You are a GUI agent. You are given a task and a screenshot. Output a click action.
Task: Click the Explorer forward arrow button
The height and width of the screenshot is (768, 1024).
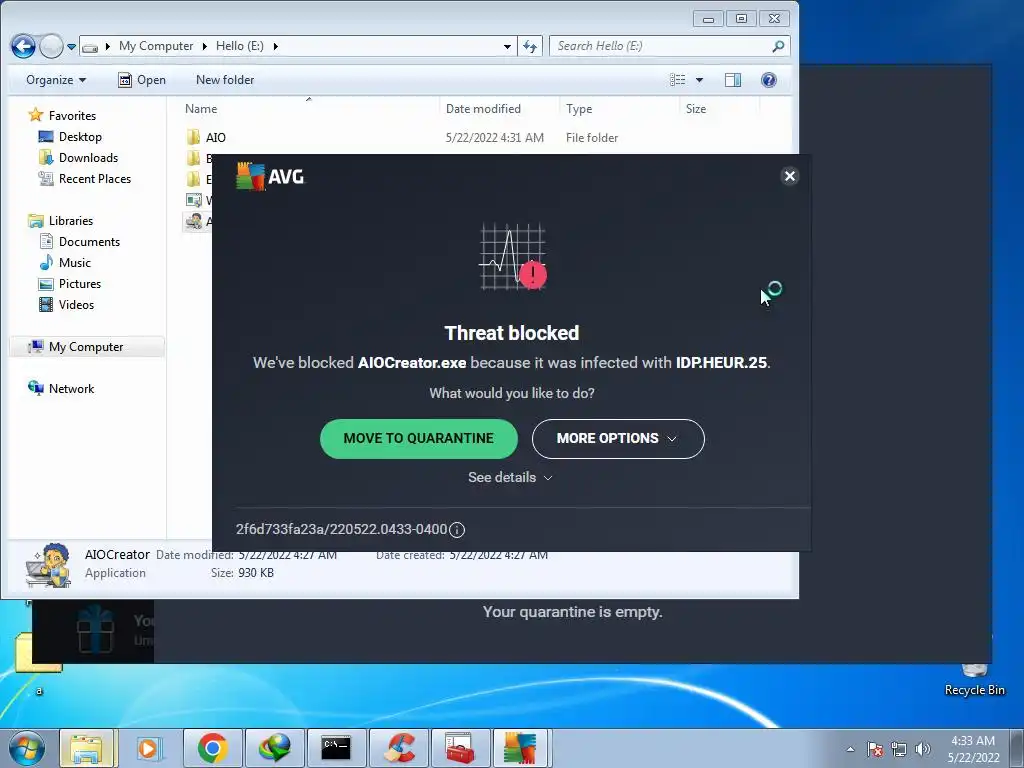pos(52,46)
